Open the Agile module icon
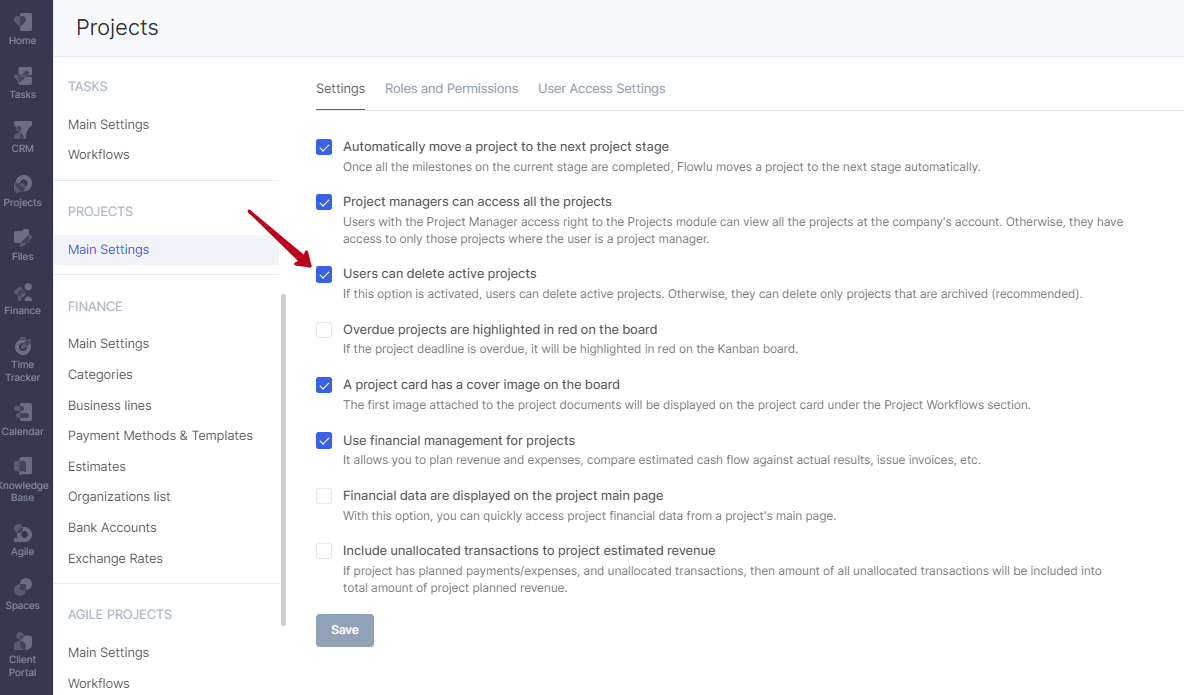This screenshot has width=1184, height=695. (x=23, y=533)
